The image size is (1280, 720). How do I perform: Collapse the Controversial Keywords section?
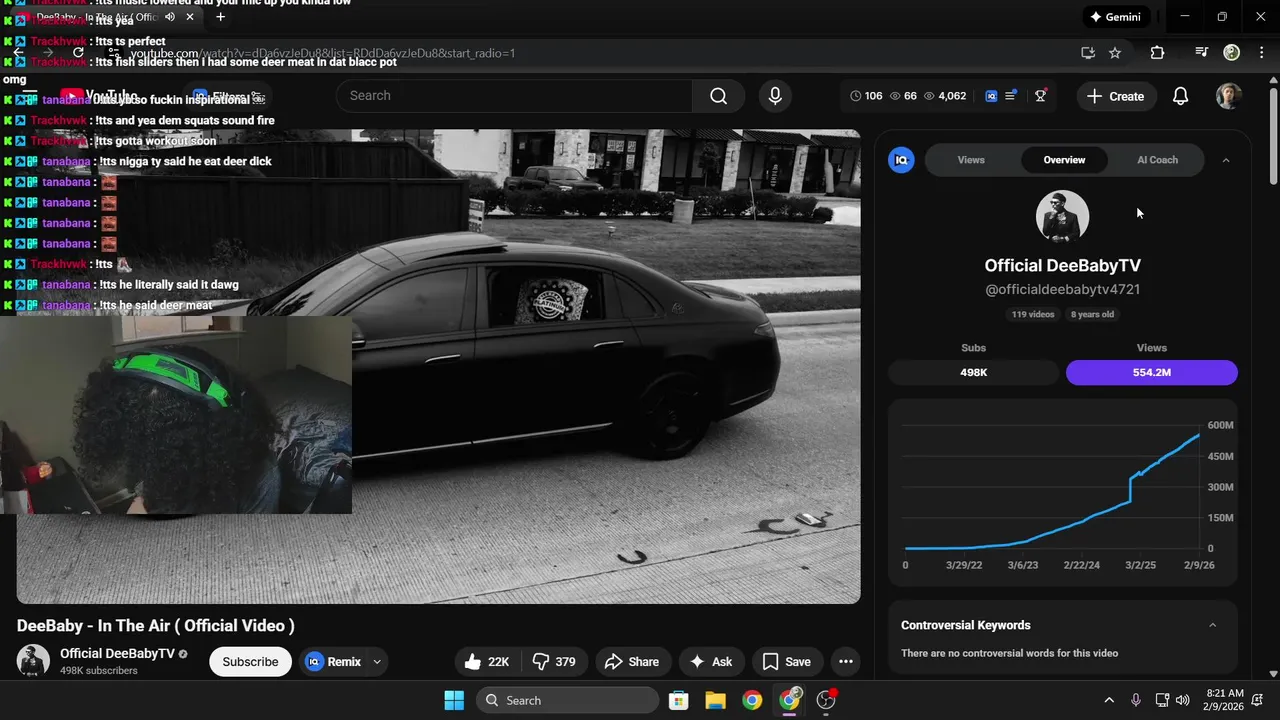pyautogui.click(x=1213, y=625)
